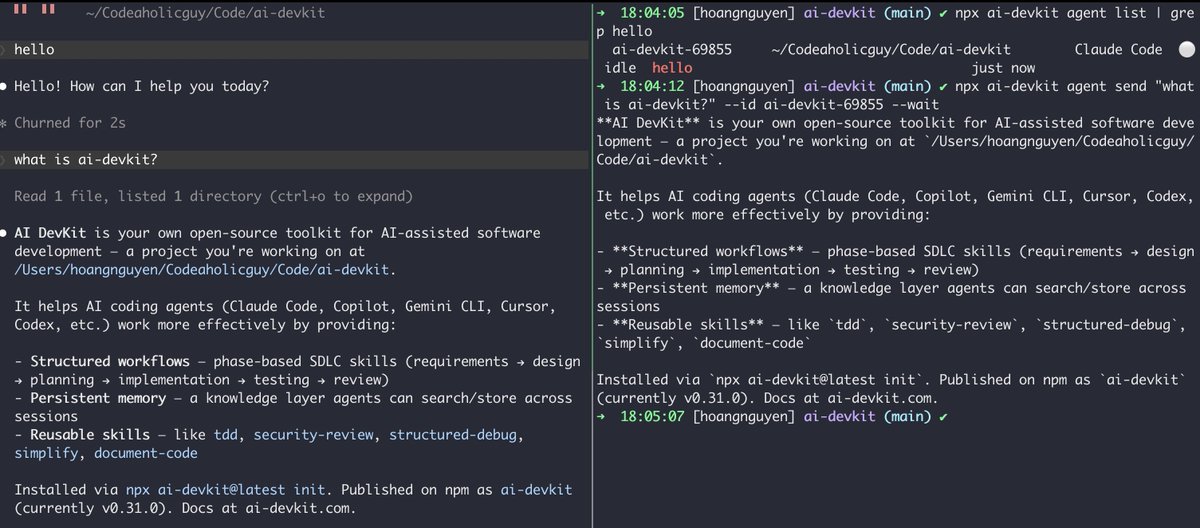
Task: Click 'ai-devkit (main)' on the 18:05:07 prompt
Action: (x=867, y=416)
